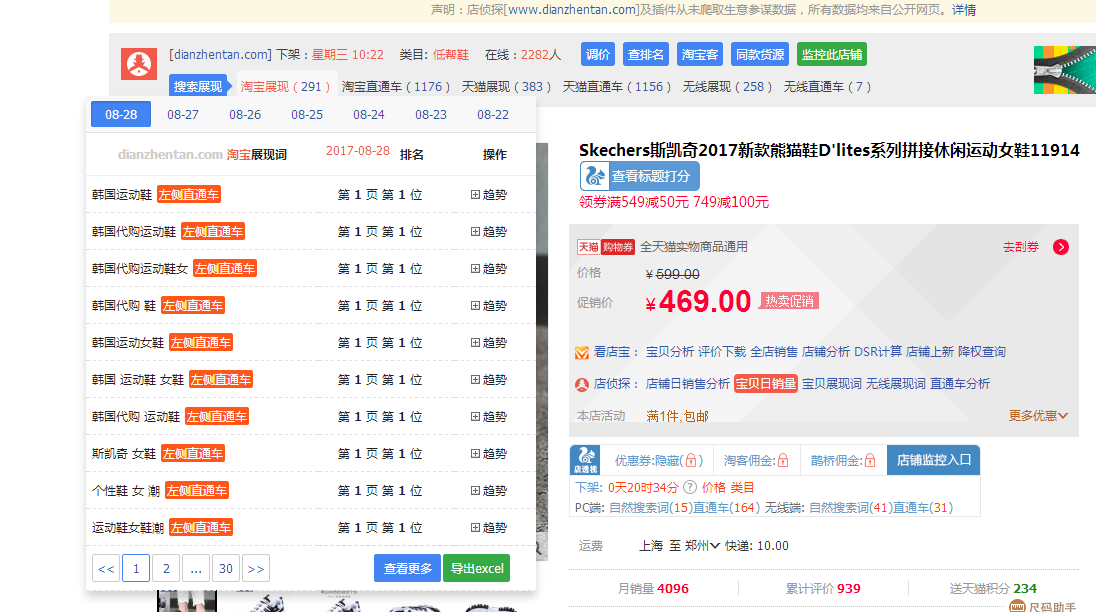Click the 店透视 squirrel logo icon
This screenshot has width=1096, height=612.
pos(585,460)
